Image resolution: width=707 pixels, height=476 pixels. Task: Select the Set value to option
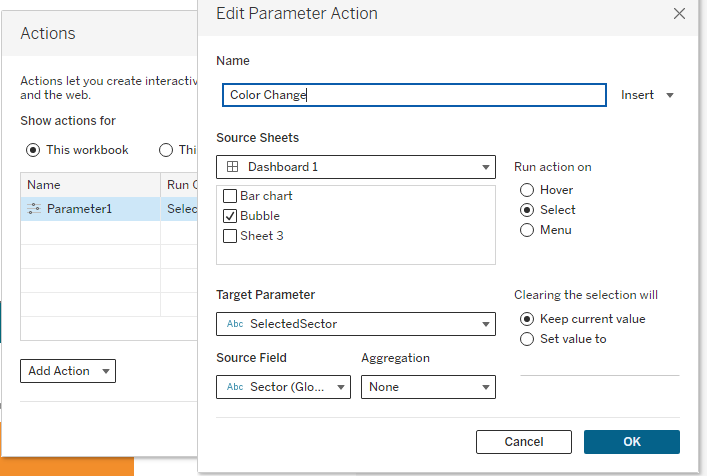click(x=527, y=339)
